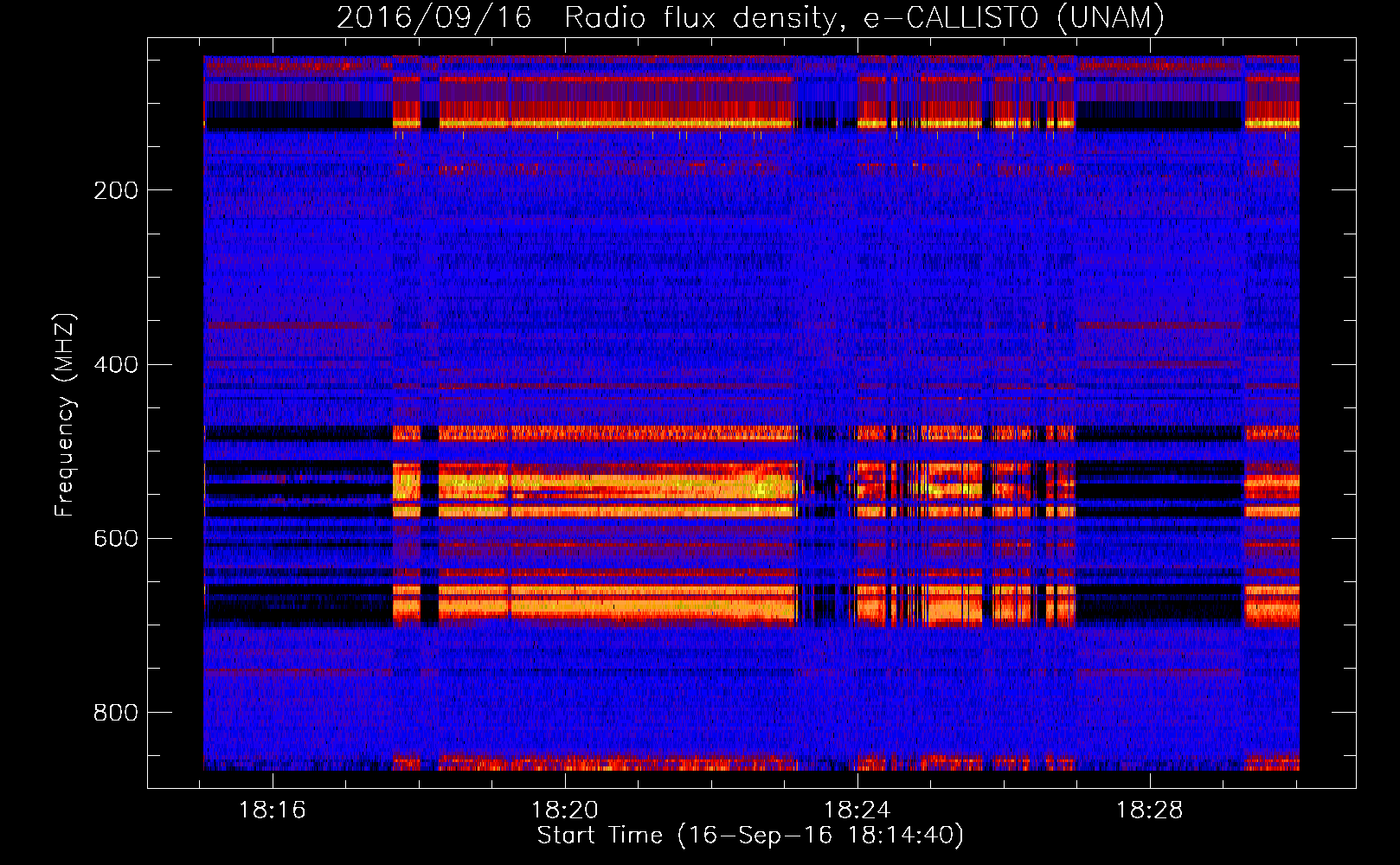Image resolution: width=1400 pixels, height=865 pixels.
Task: Click the 800 frequency tick label
Action: [x=116, y=713]
